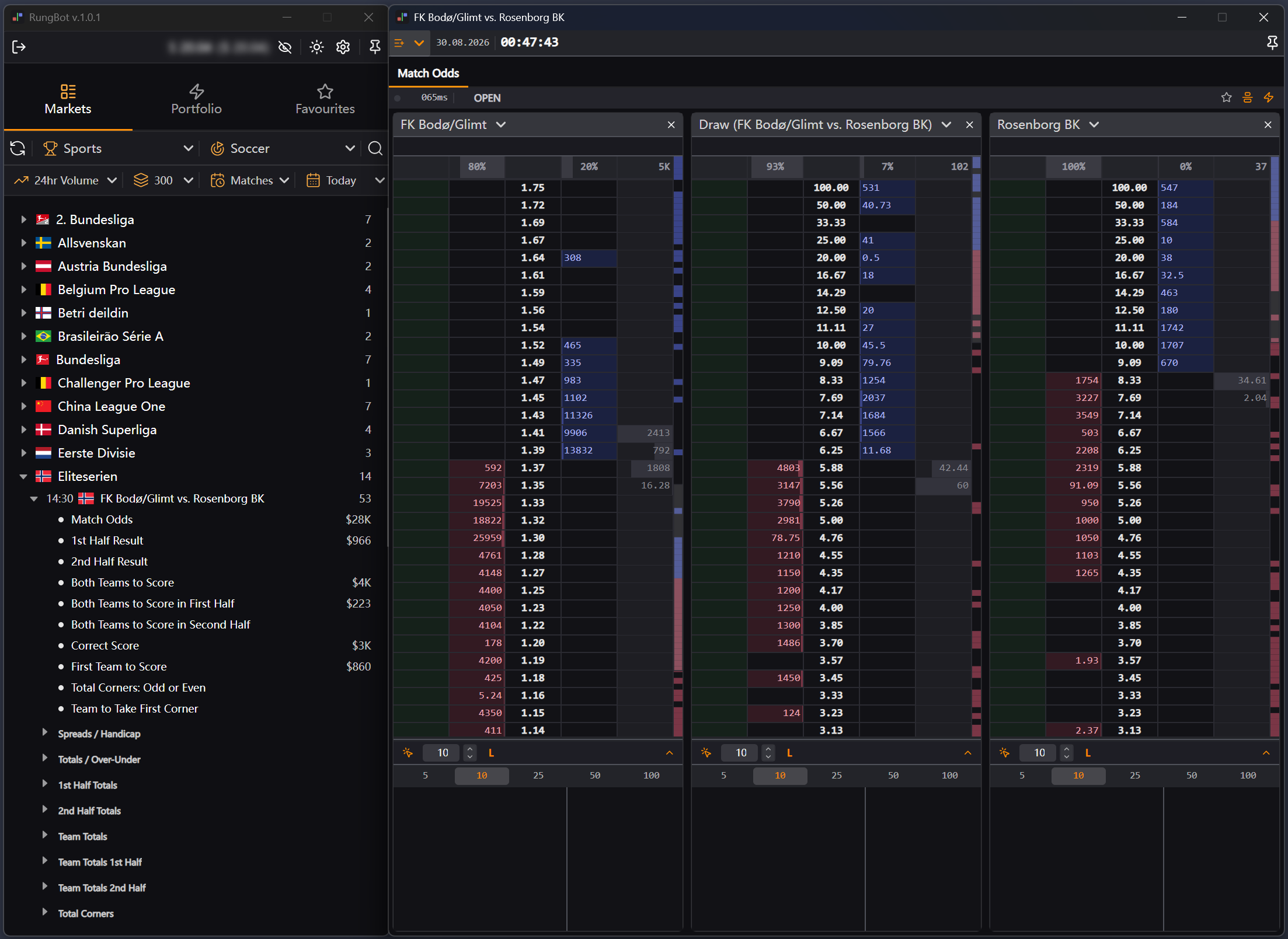1288x939 pixels.
Task: Expand the Total Corners group
Action: tap(44, 912)
